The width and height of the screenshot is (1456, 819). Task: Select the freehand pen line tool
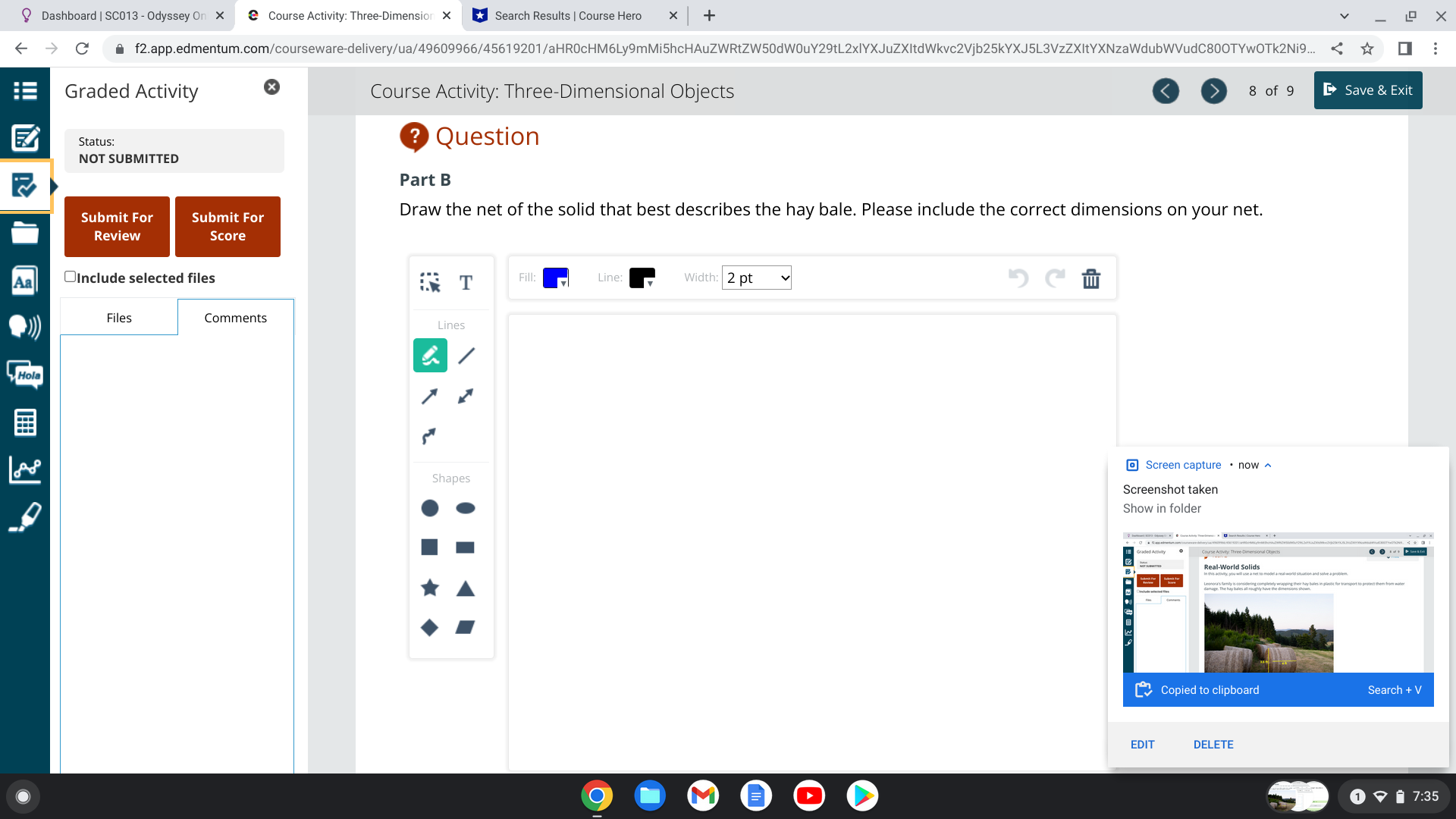[x=430, y=355]
